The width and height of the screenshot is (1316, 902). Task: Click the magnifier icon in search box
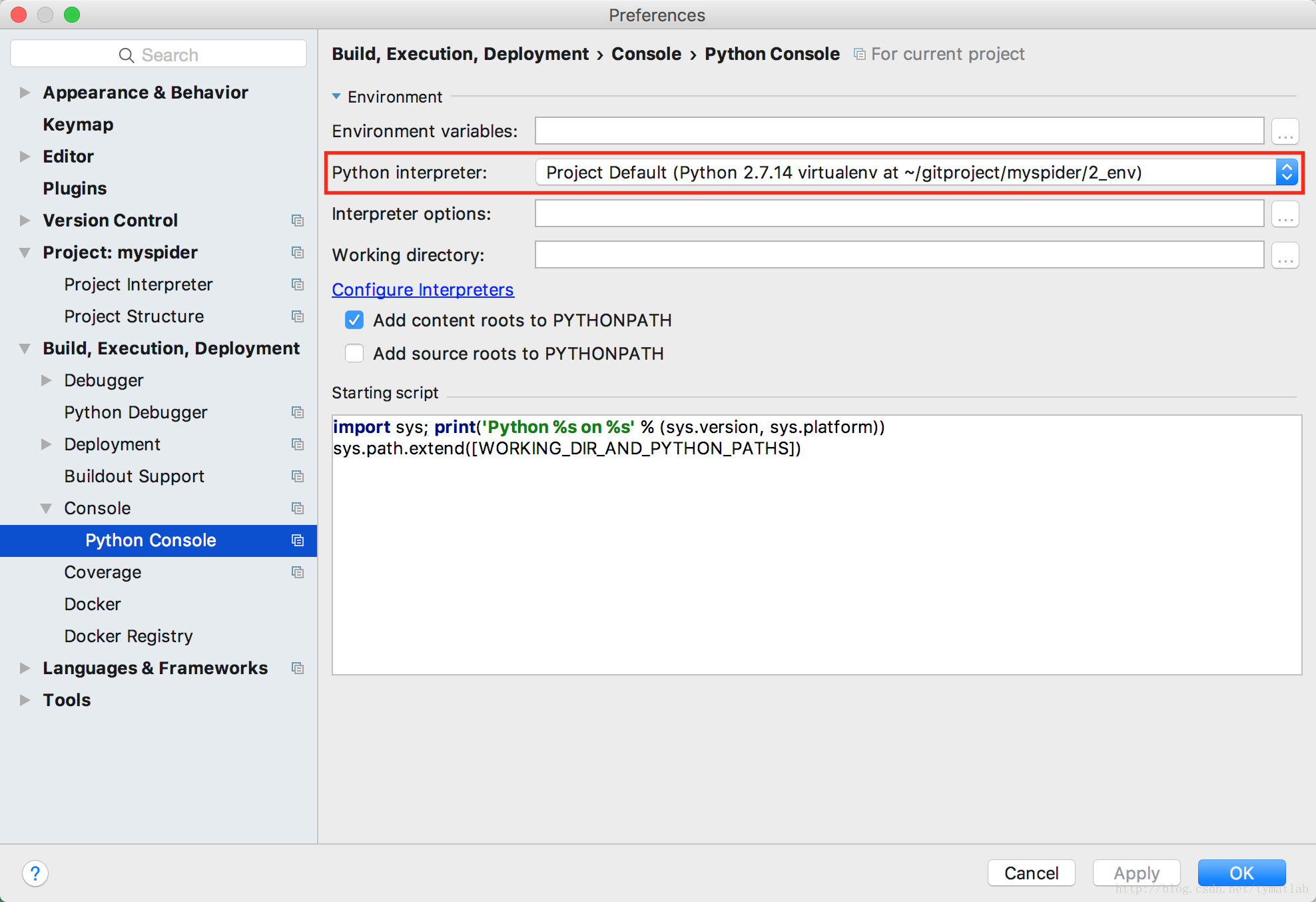127,55
